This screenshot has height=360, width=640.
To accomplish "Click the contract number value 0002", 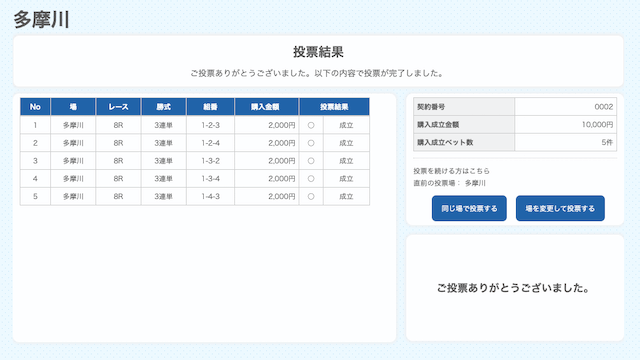I will tap(604, 107).
